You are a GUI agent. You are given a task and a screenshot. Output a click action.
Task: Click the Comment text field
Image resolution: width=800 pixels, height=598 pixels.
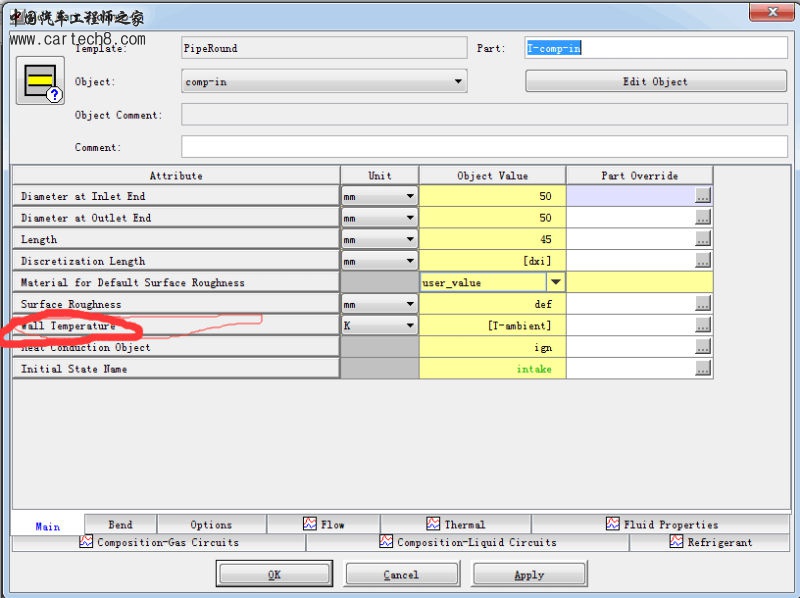484,147
